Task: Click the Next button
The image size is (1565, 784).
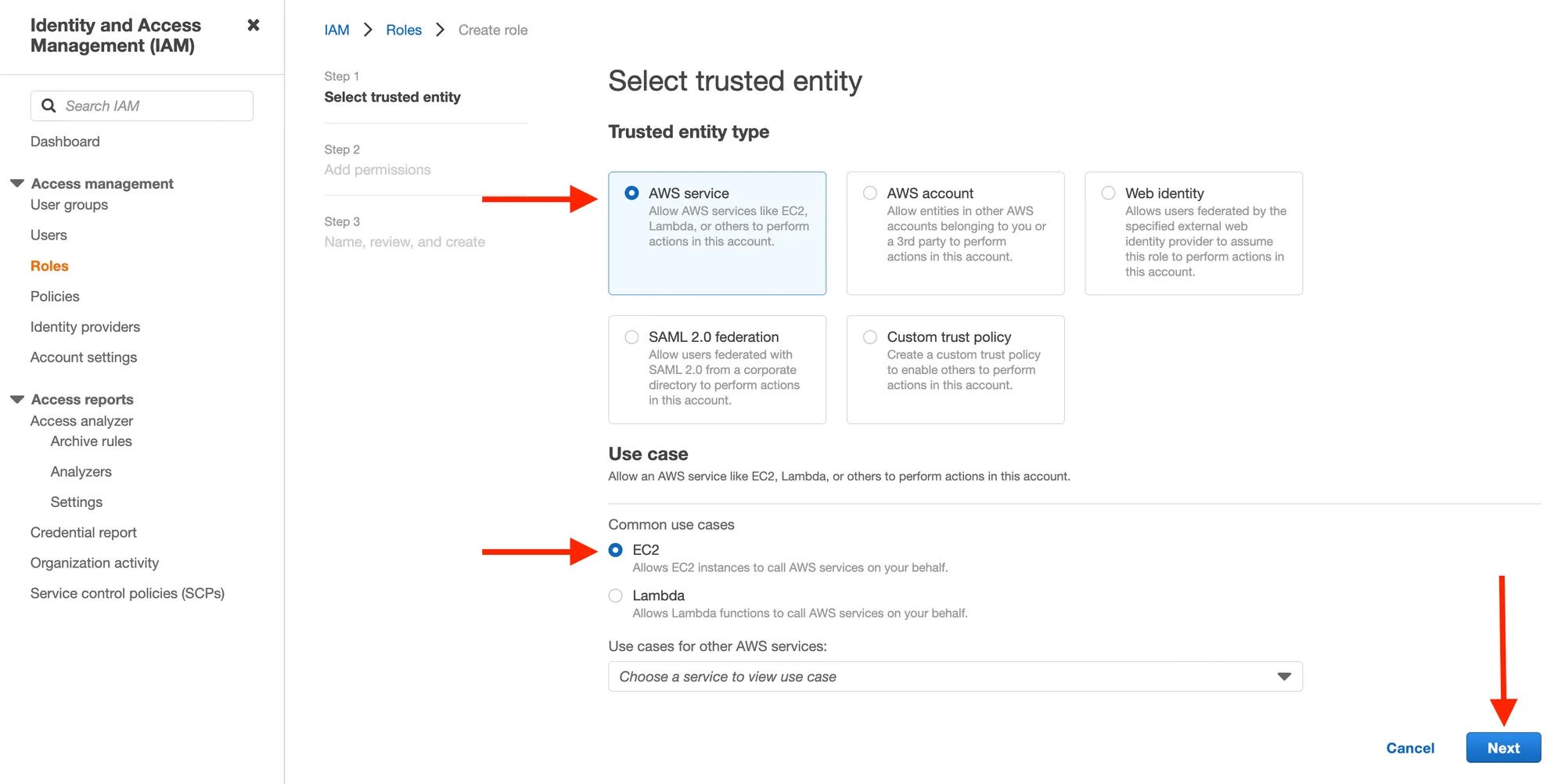Action: coord(1502,748)
